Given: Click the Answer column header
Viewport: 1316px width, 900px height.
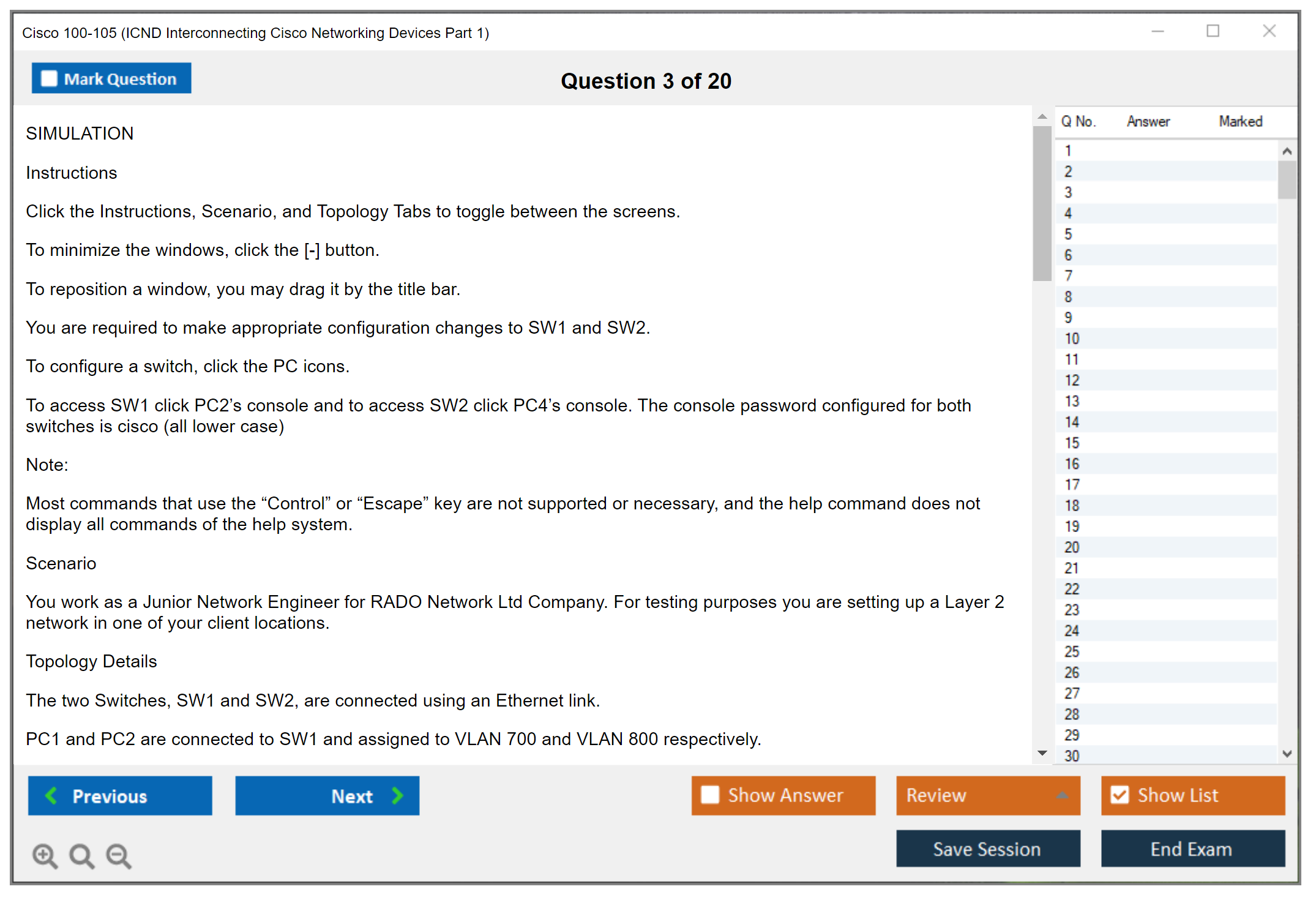Looking at the screenshot, I should point(1148,121).
